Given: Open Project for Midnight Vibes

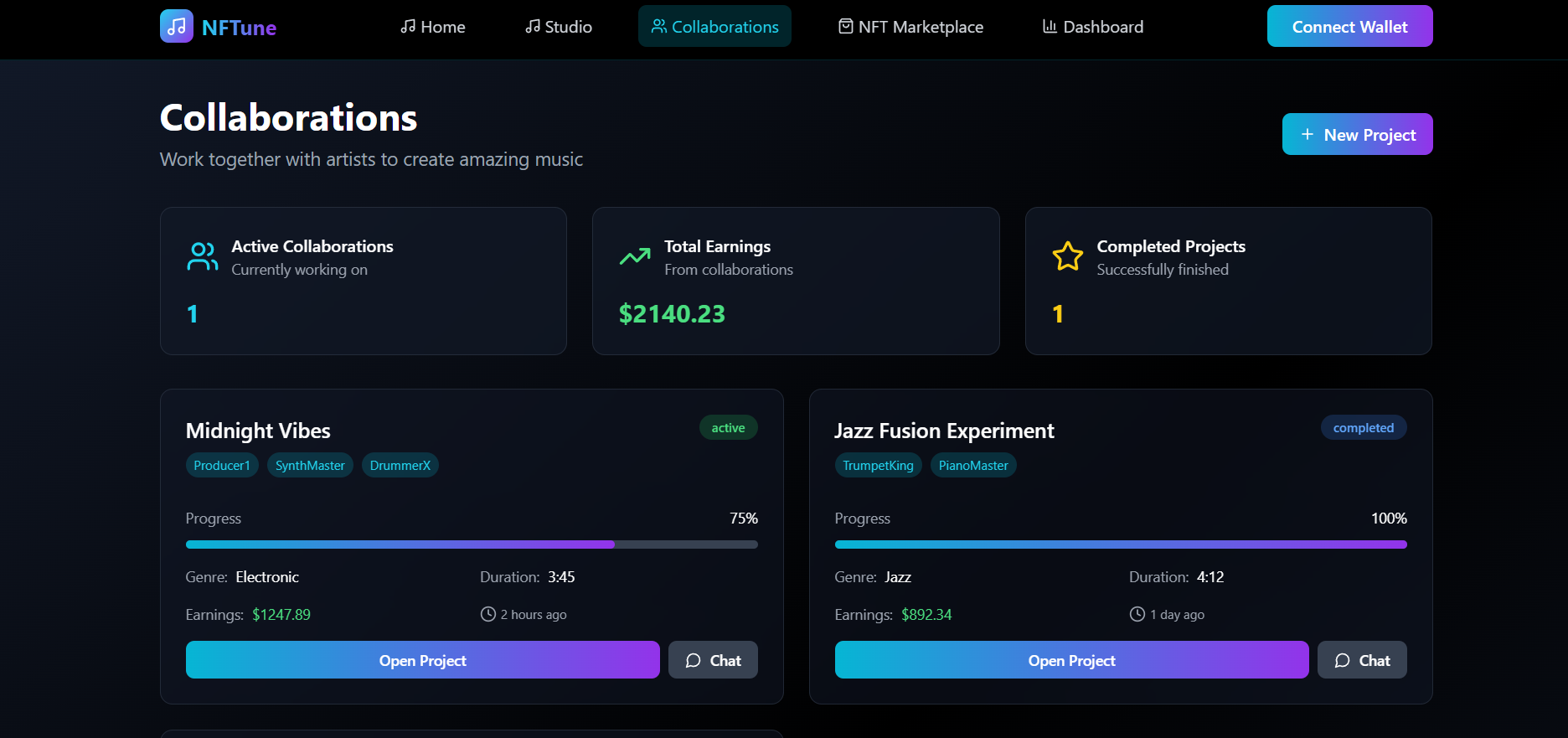Looking at the screenshot, I should coord(423,660).
